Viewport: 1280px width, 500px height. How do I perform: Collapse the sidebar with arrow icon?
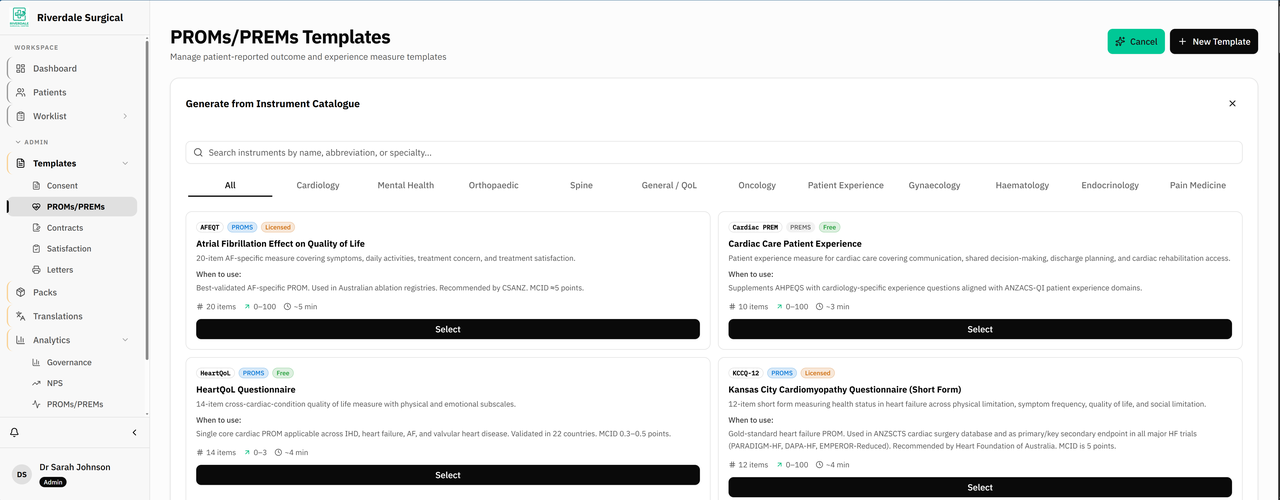coord(135,432)
